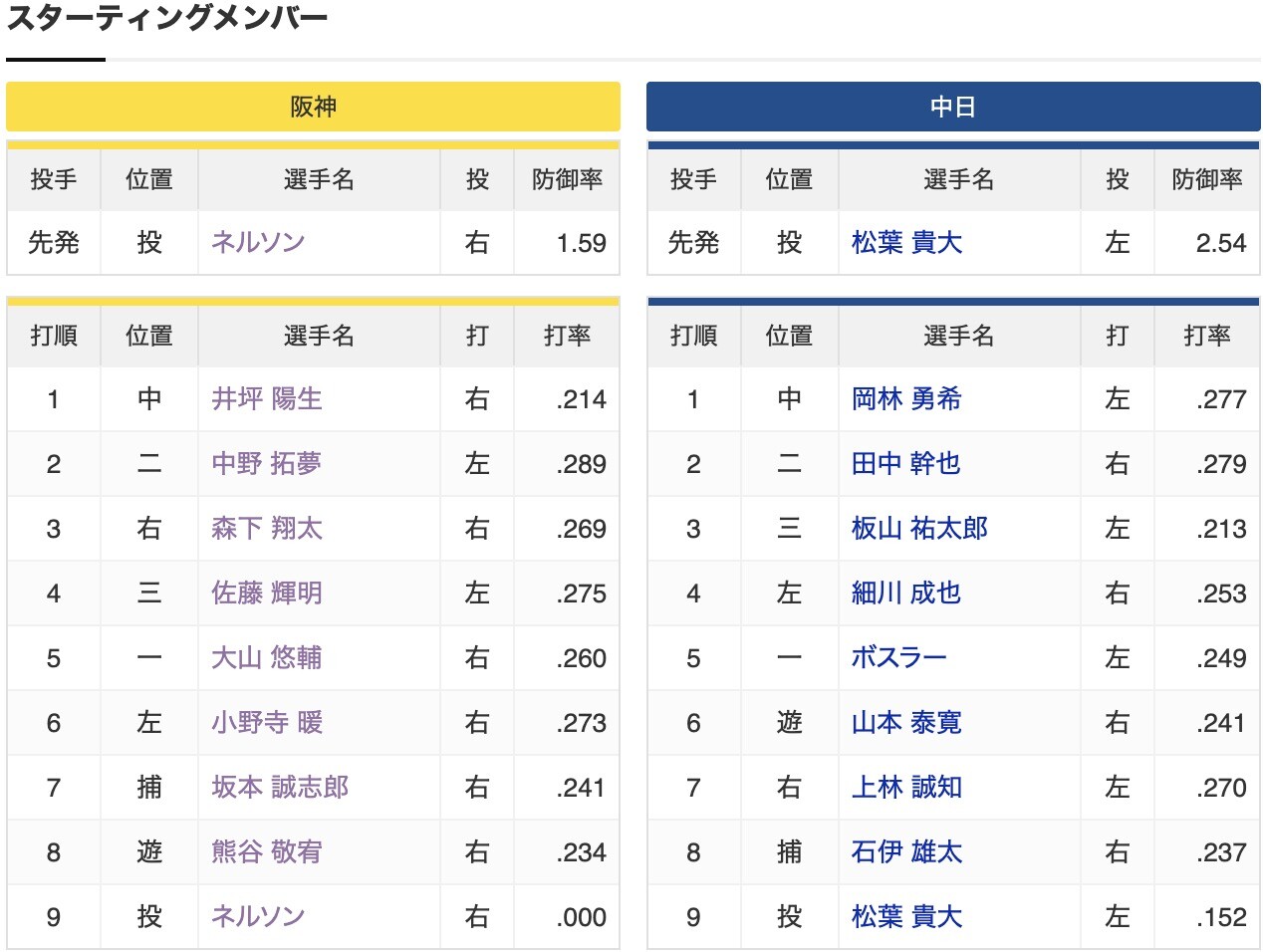This screenshot has width=1263, height=952.
Task: Click 打率 header in Chunichi lineup table
Action: click(1207, 336)
